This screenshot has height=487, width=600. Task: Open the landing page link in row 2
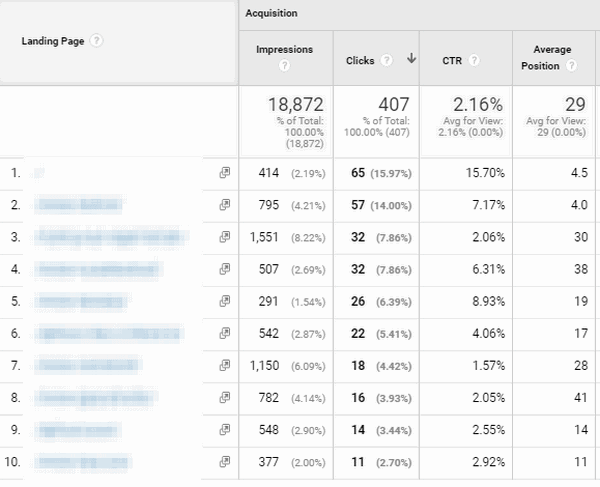point(78,205)
